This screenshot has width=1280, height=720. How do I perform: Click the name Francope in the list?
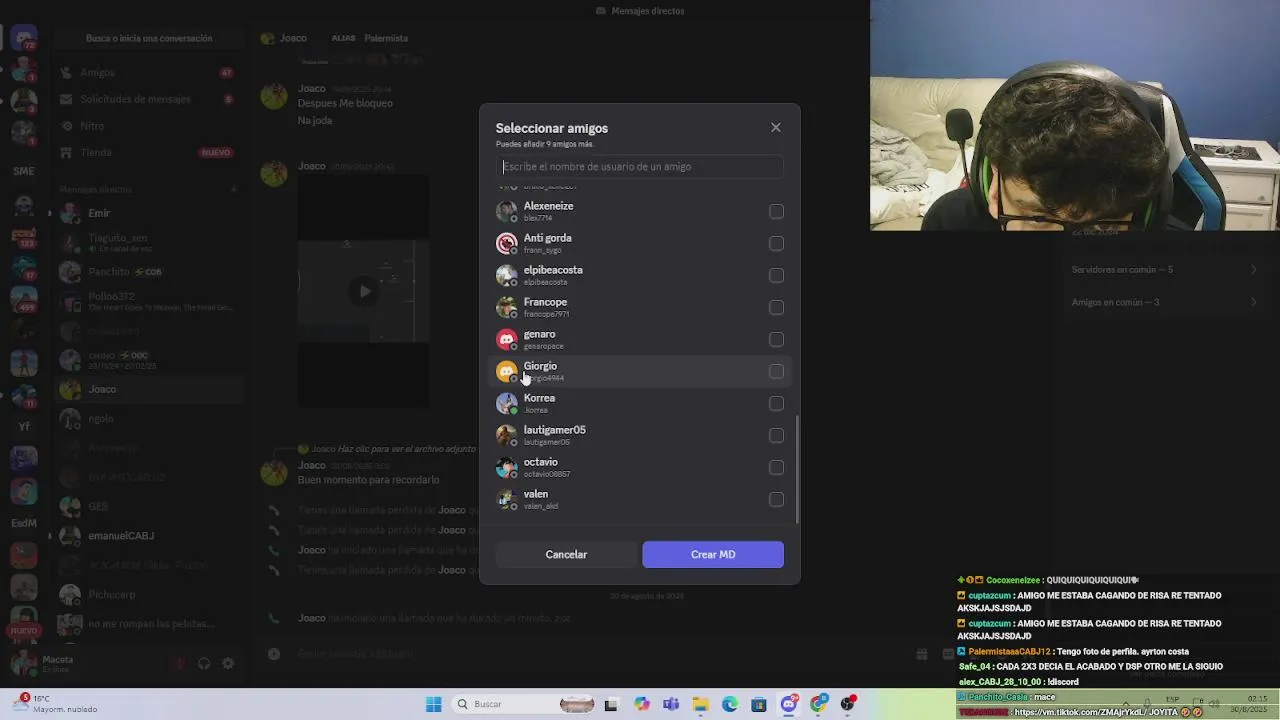pos(545,302)
